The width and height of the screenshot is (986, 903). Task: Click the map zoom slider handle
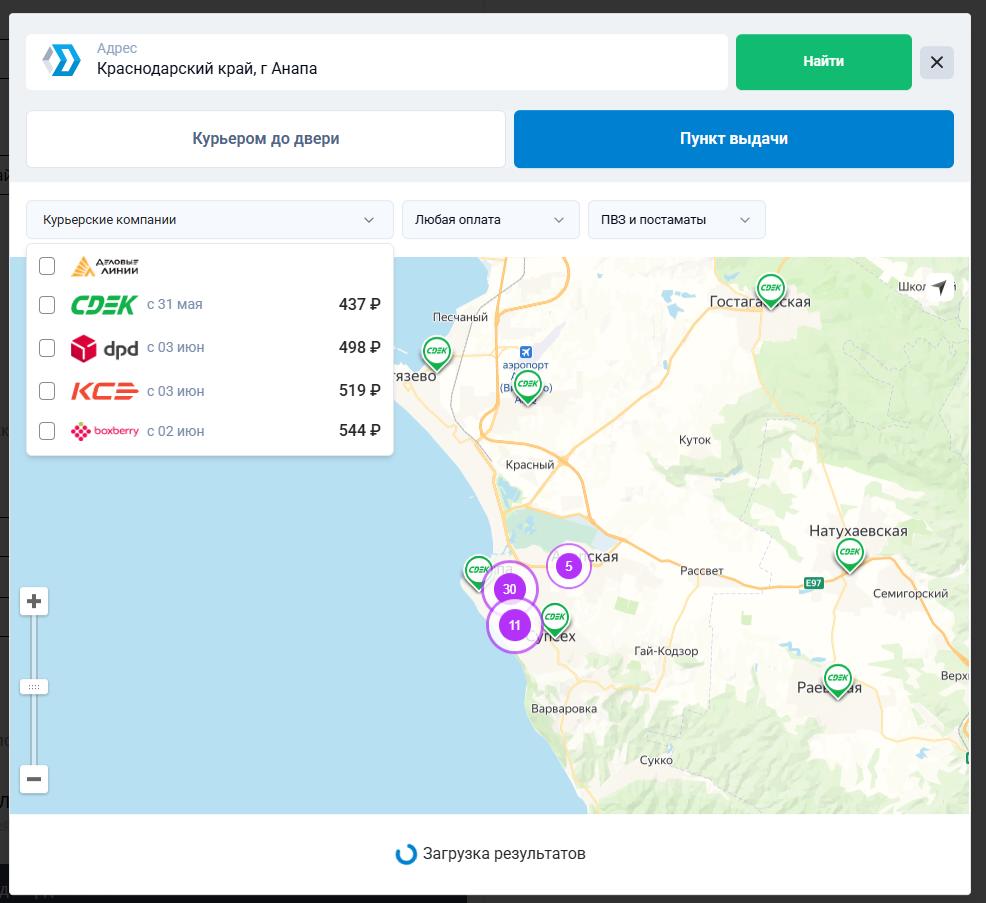pos(34,687)
